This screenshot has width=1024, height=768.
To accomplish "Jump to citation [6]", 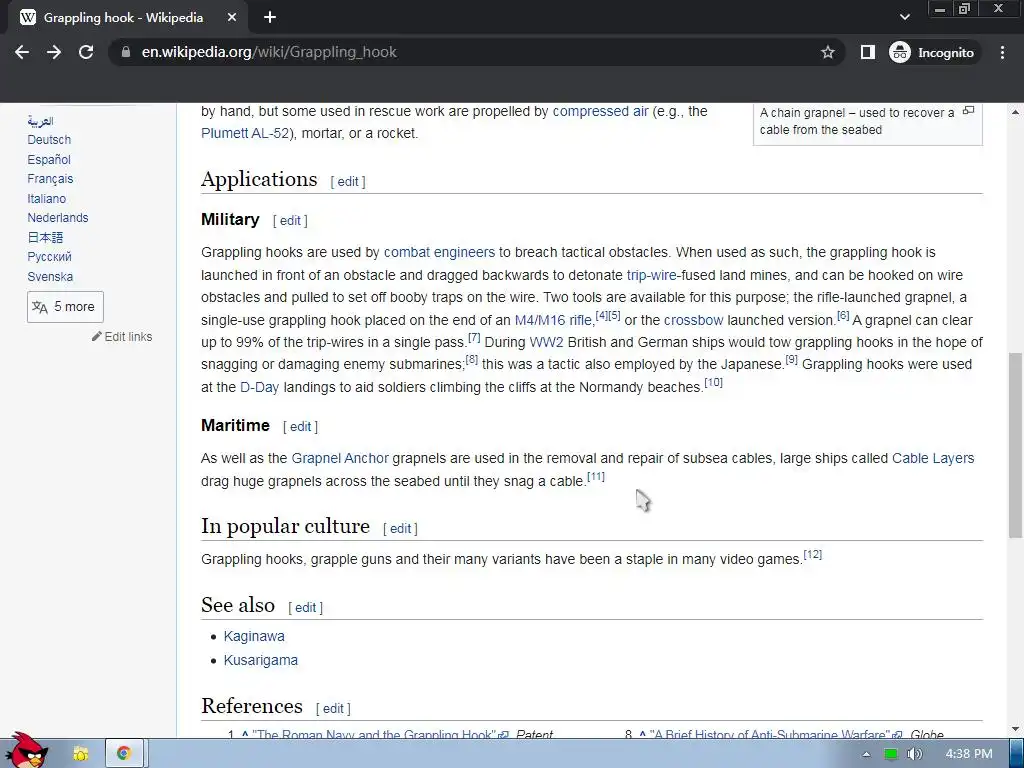I will coord(843,316).
